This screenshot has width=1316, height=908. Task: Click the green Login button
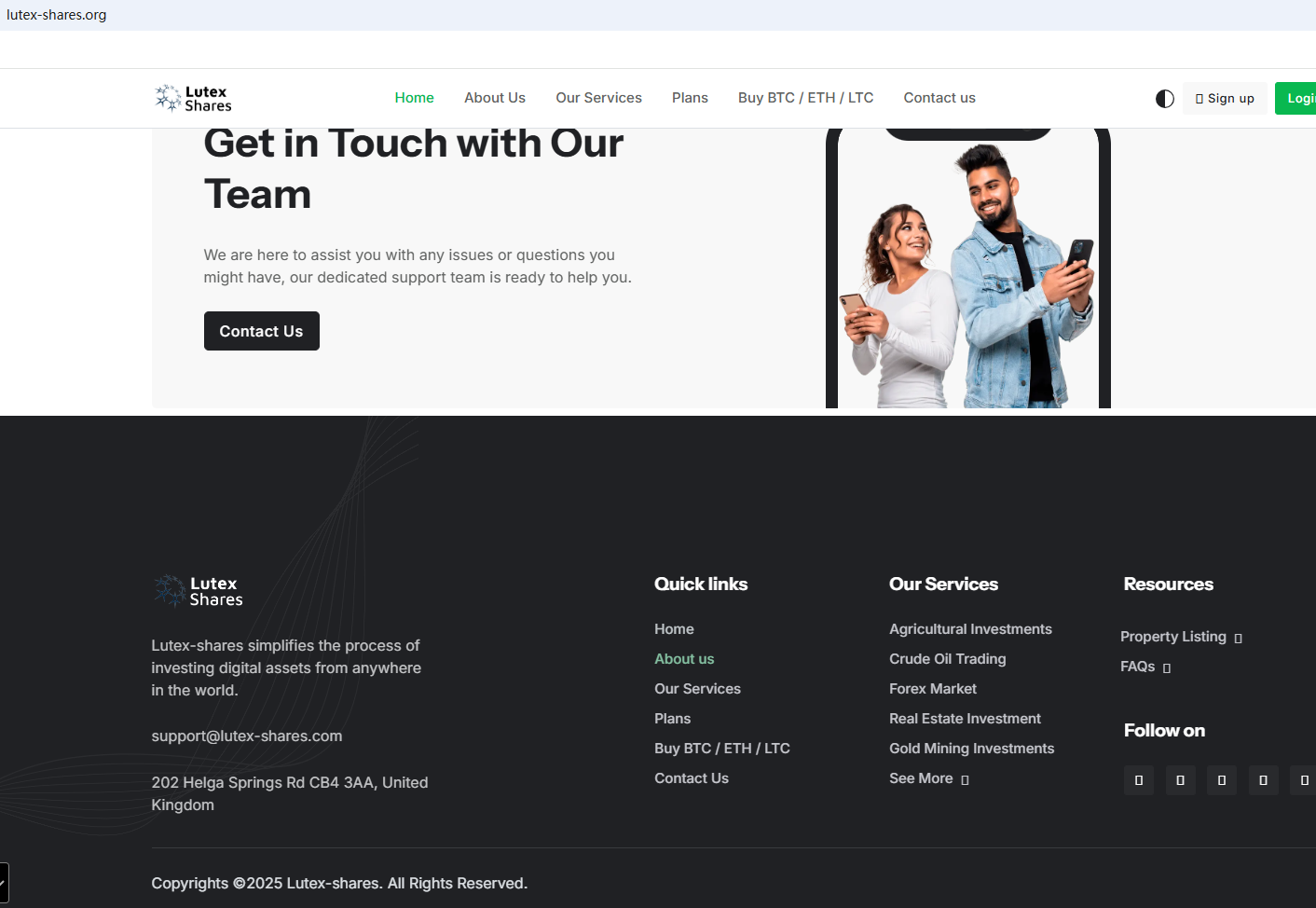point(1297,99)
